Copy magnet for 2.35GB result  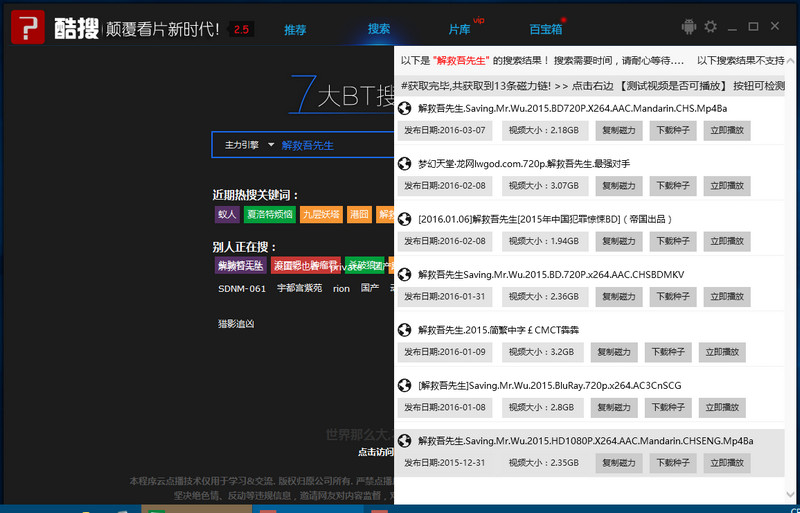pos(619,463)
